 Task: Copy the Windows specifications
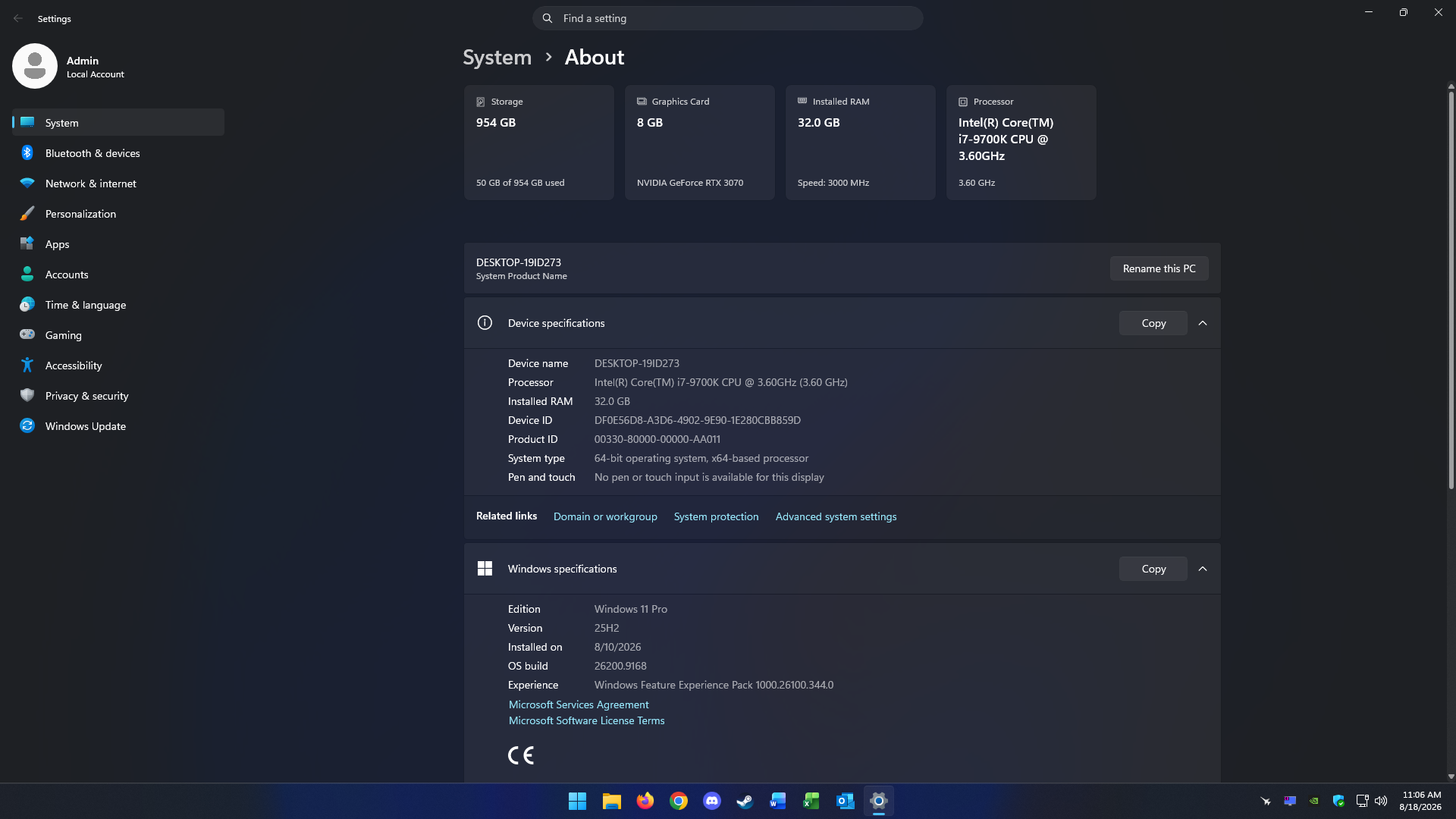click(x=1153, y=569)
